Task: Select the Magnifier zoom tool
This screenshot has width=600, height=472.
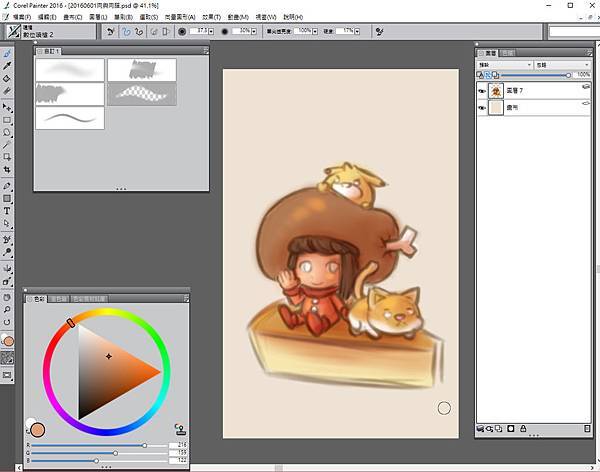Action: (x=7, y=310)
